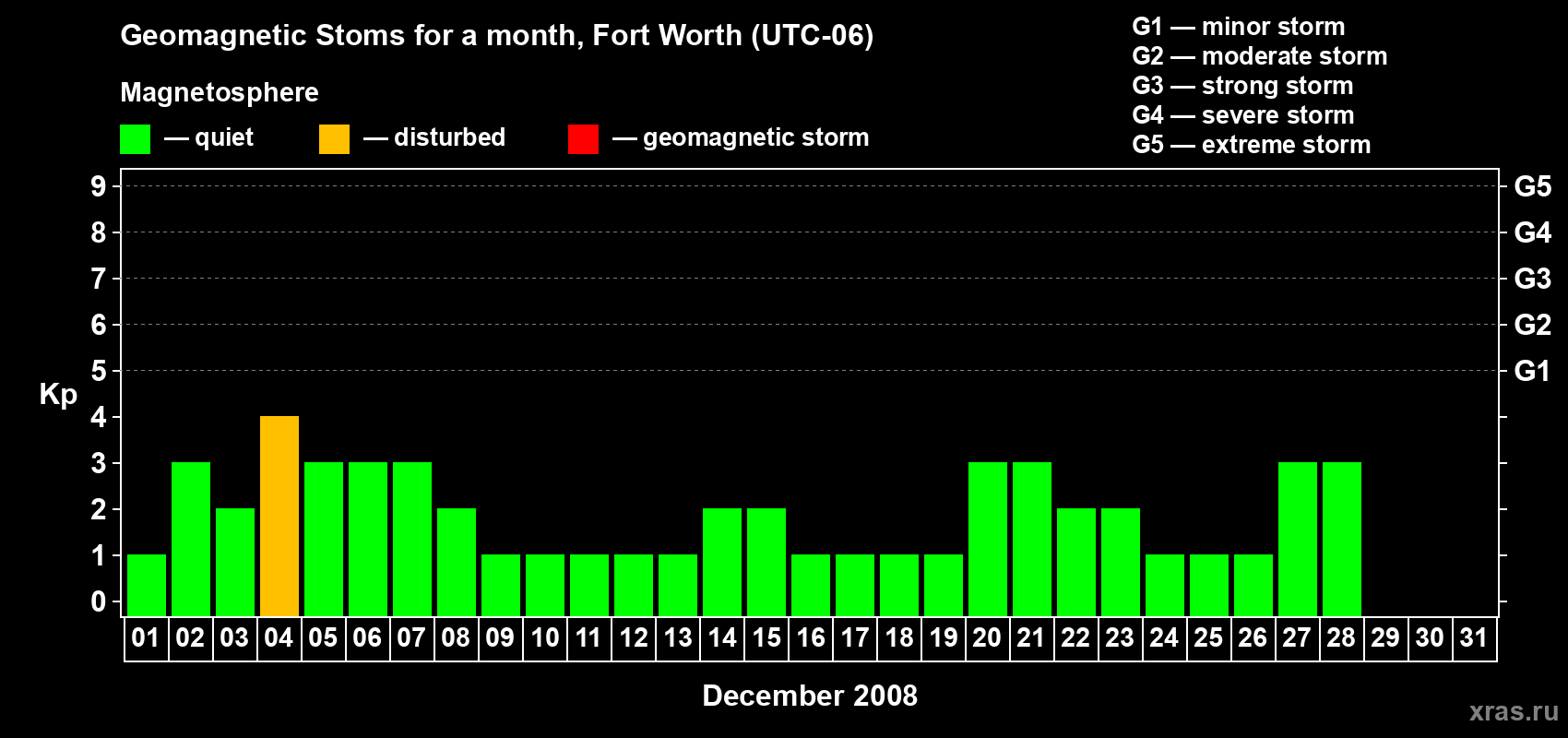
Task: Click the day label 19
Action: pos(943,638)
